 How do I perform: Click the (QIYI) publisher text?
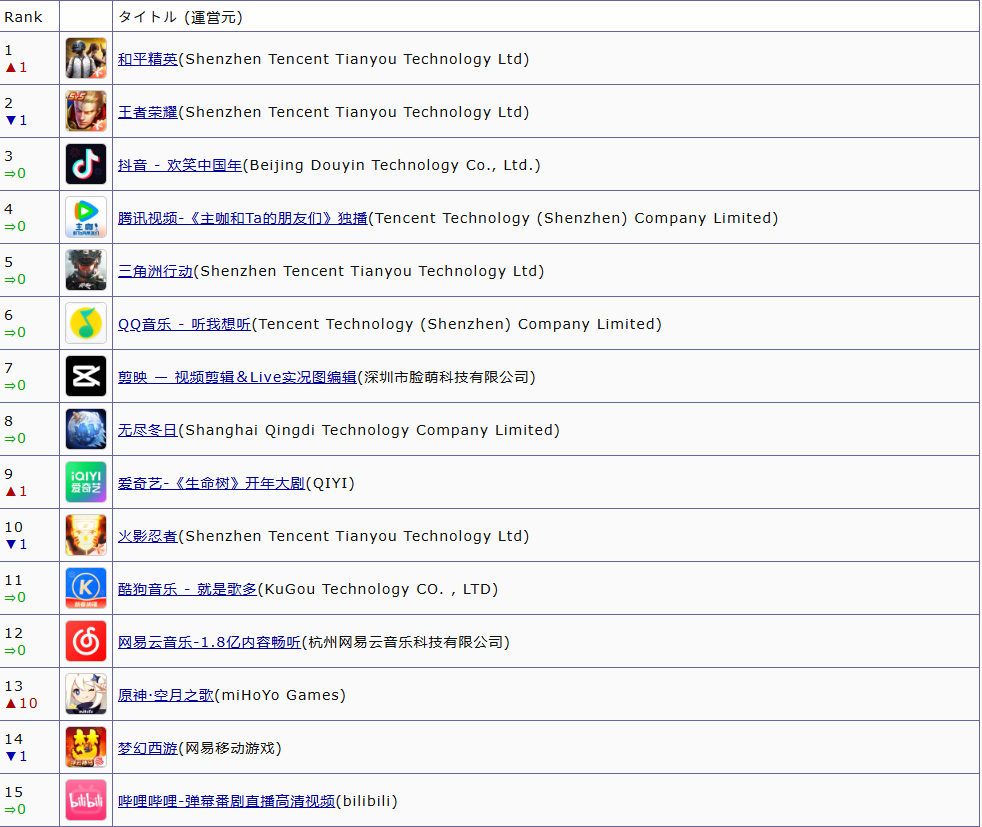[x=330, y=483]
